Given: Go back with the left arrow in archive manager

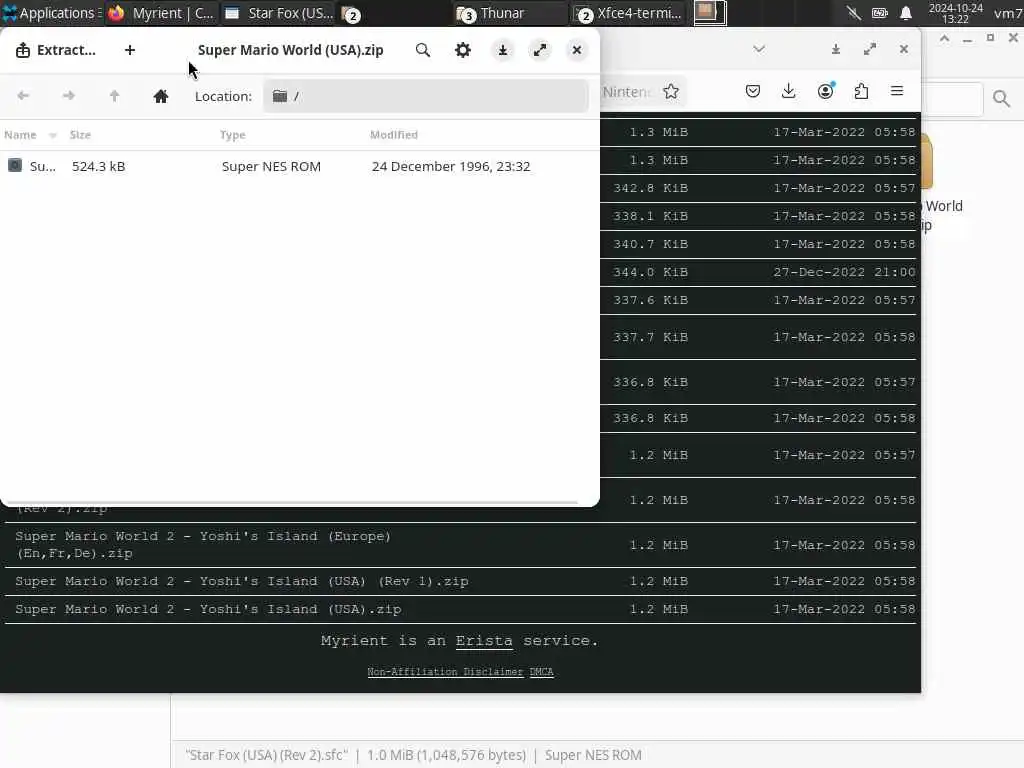Looking at the screenshot, I should coord(24,96).
